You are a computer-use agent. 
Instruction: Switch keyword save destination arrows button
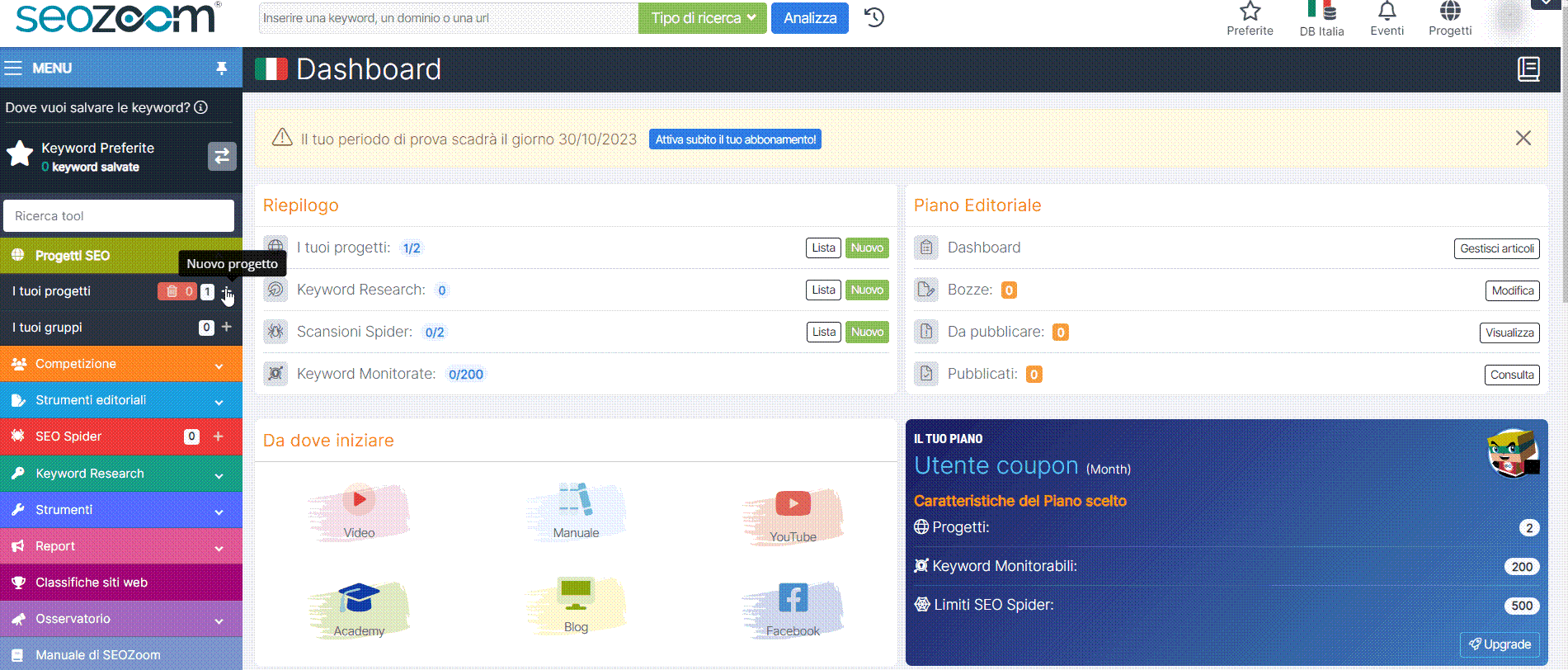pyautogui.click(x=221, y=156)
